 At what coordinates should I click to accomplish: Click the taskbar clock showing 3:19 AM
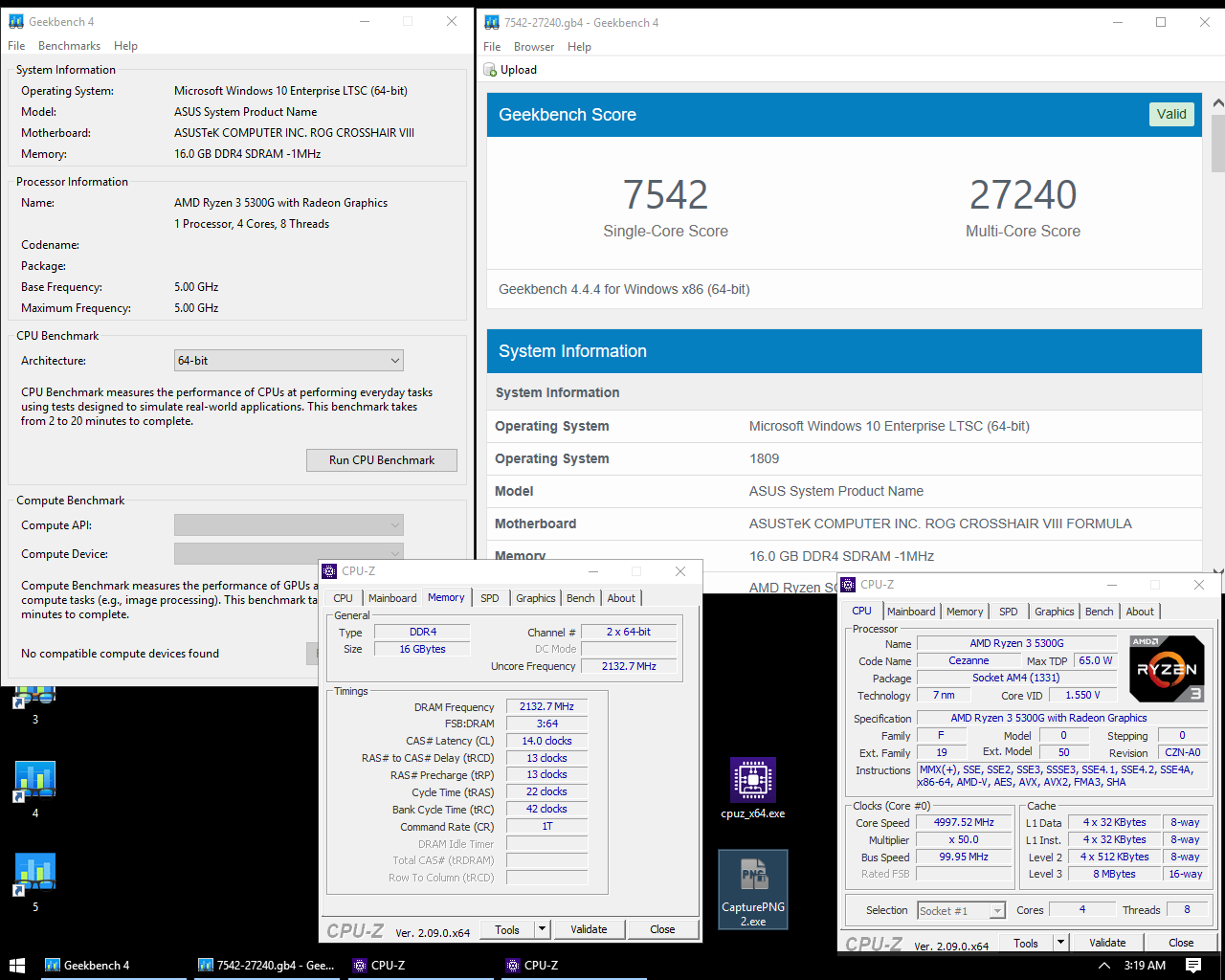point(1145,965)
